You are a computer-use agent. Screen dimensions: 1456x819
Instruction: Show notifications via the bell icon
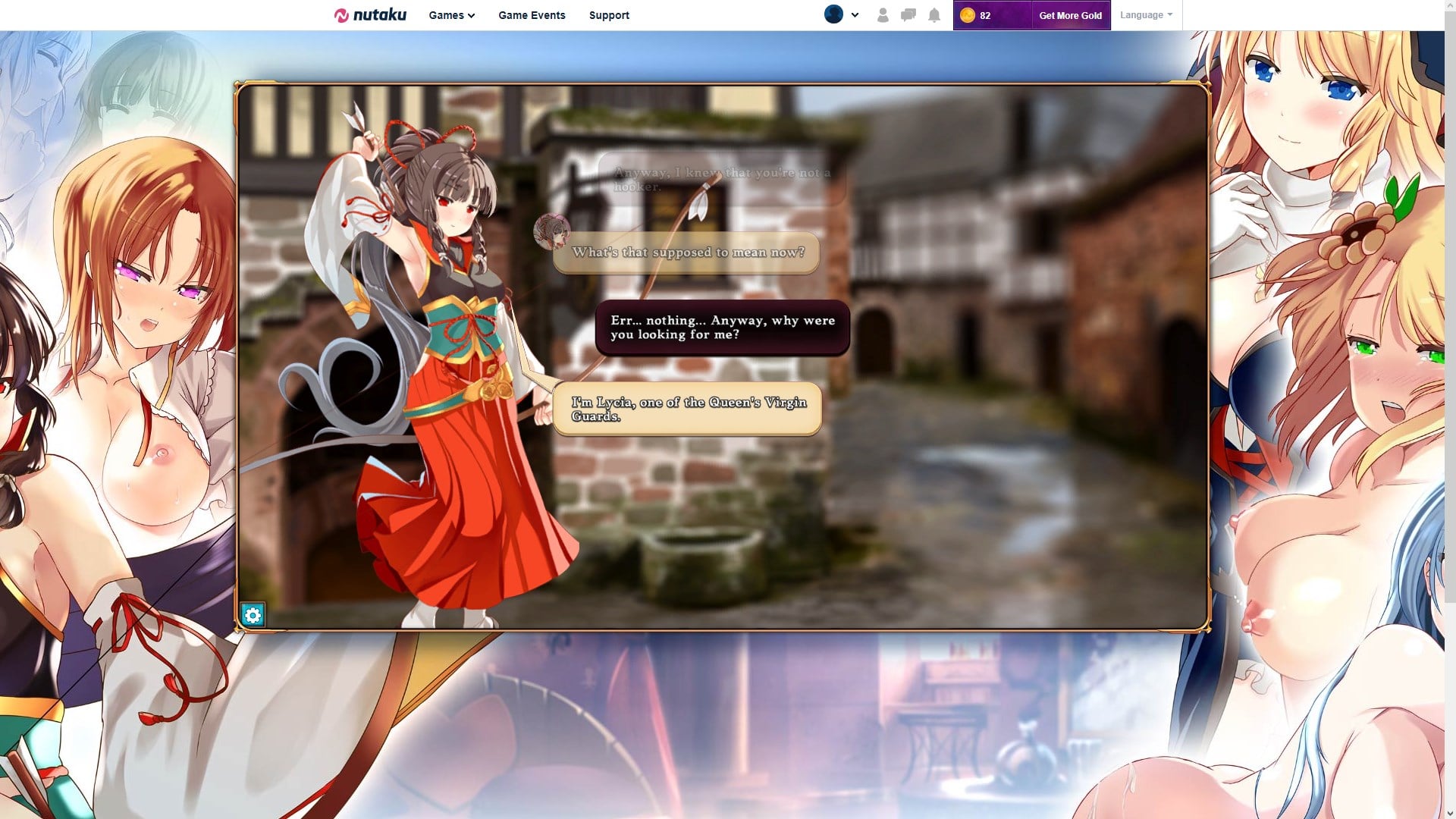(934, 15)
